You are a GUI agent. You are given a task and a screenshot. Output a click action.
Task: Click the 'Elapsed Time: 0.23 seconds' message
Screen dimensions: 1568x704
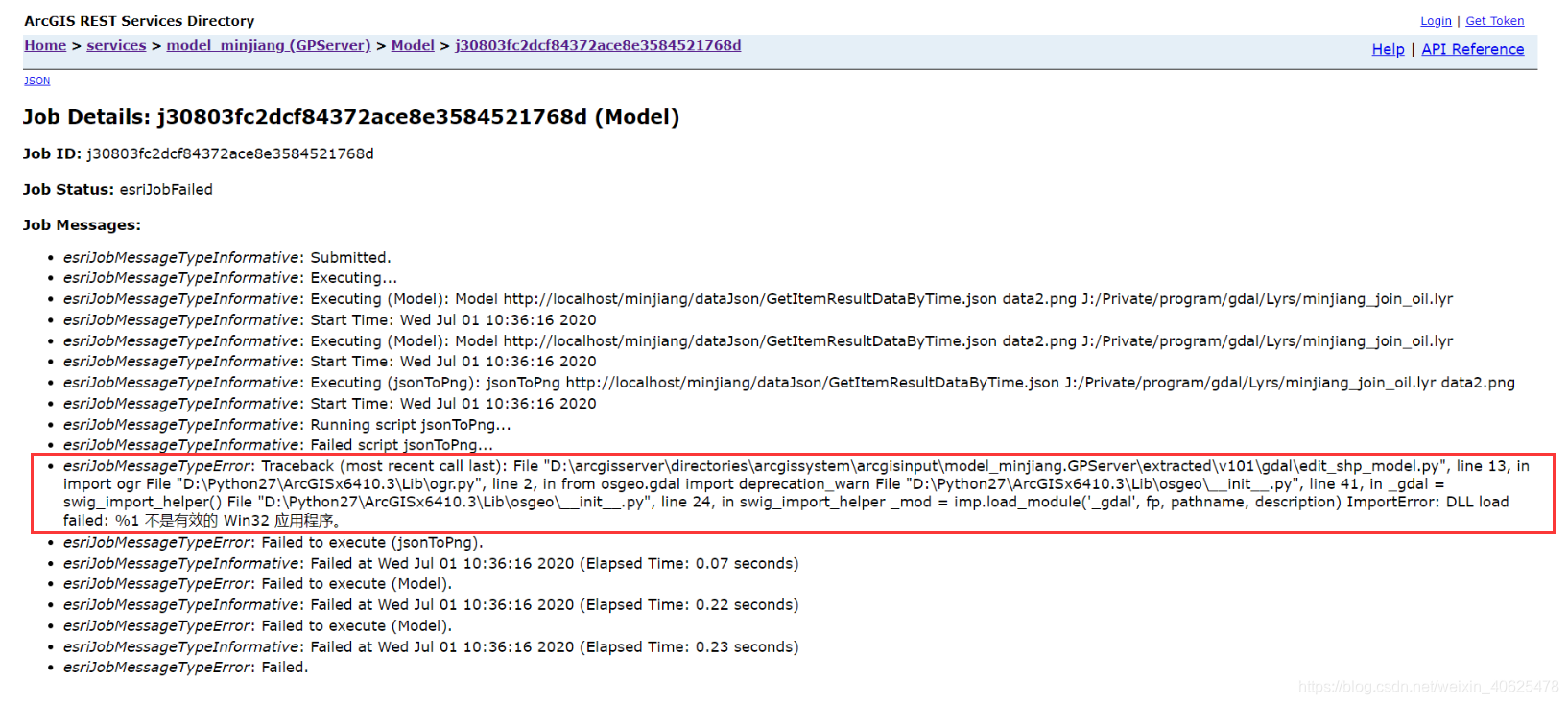pyautogui.click(x=431, y=647)
